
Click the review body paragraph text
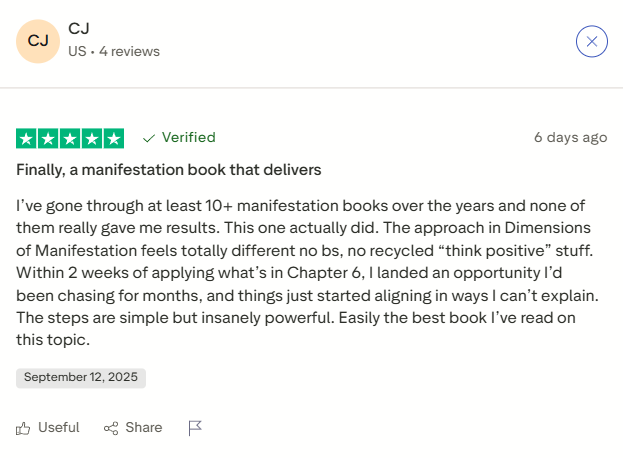[310, 272]
